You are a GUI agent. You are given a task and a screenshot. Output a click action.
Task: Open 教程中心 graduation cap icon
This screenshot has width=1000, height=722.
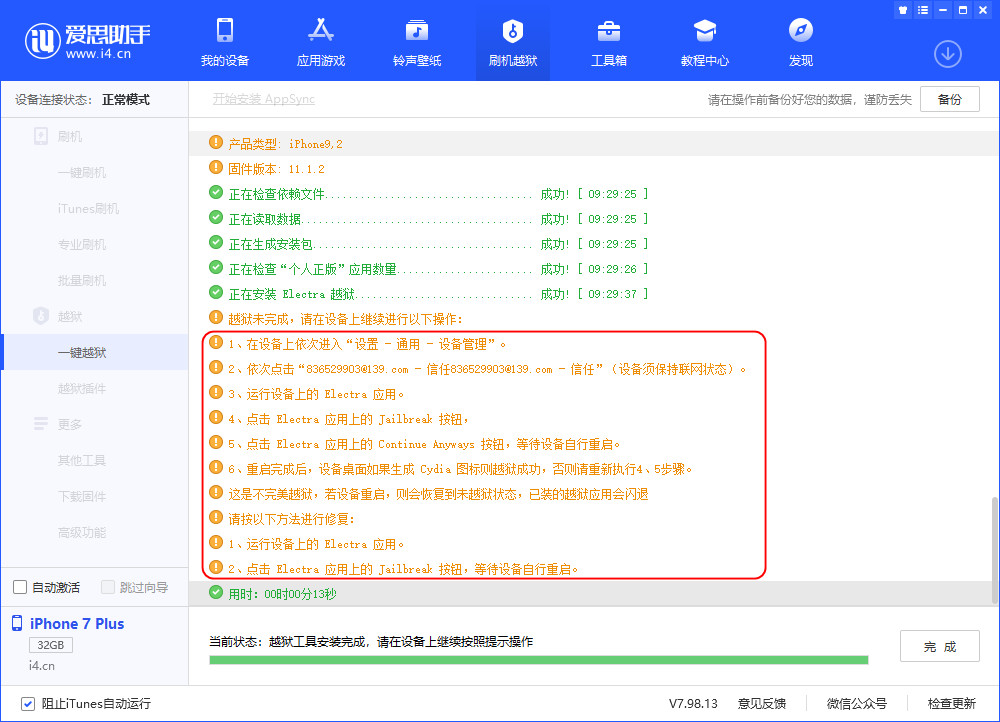(x=705, y=30)
